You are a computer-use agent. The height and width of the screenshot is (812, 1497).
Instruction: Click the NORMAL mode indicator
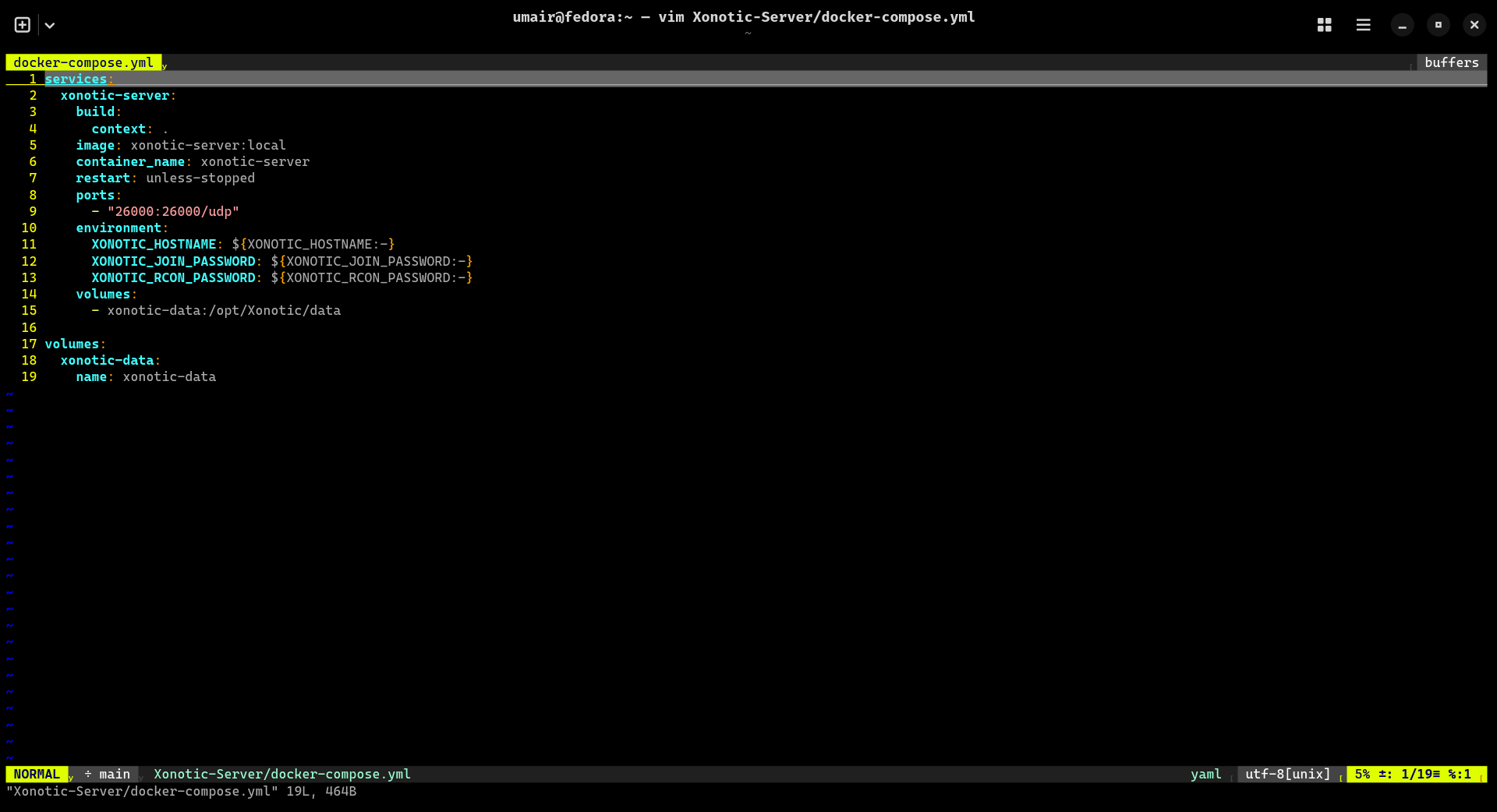(x=37, y=774)
